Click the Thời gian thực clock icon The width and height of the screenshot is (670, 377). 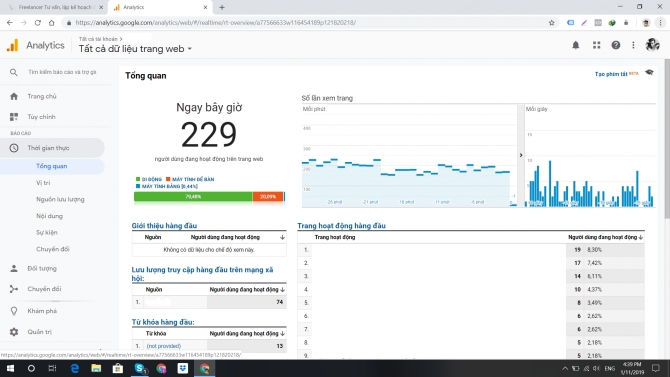[x=14, y=148]
